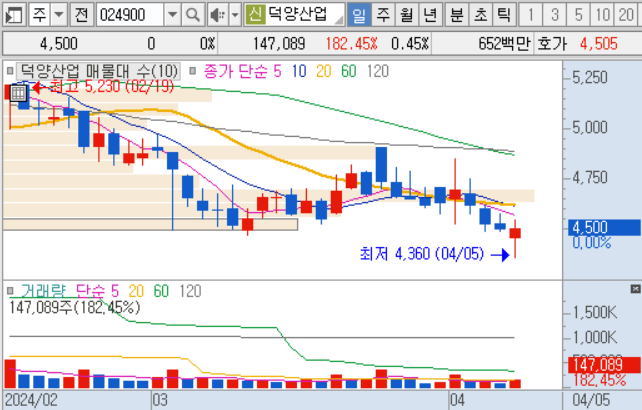
Task: Click the 최고 5,230 (02/19) high marker label
Action: [x=111, y=86]
